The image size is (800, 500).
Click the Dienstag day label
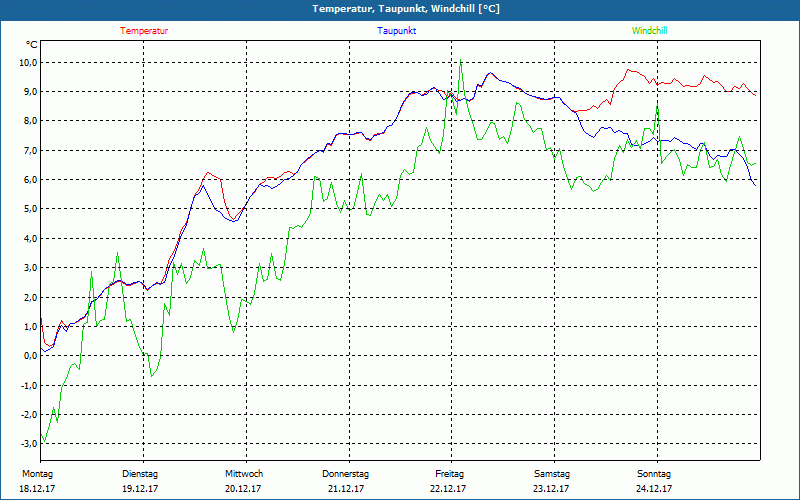tap(140, 474)
